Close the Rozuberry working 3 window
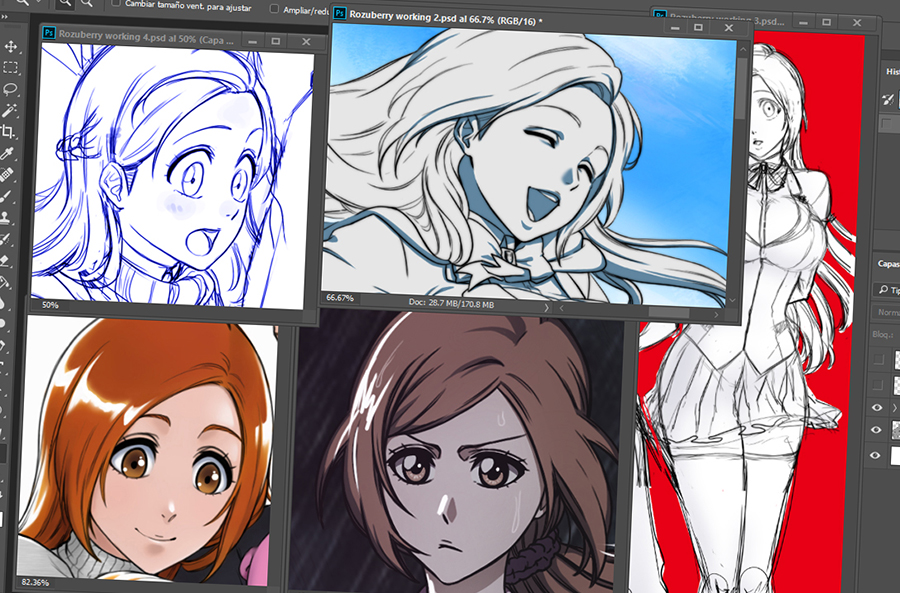 point(857,22)
